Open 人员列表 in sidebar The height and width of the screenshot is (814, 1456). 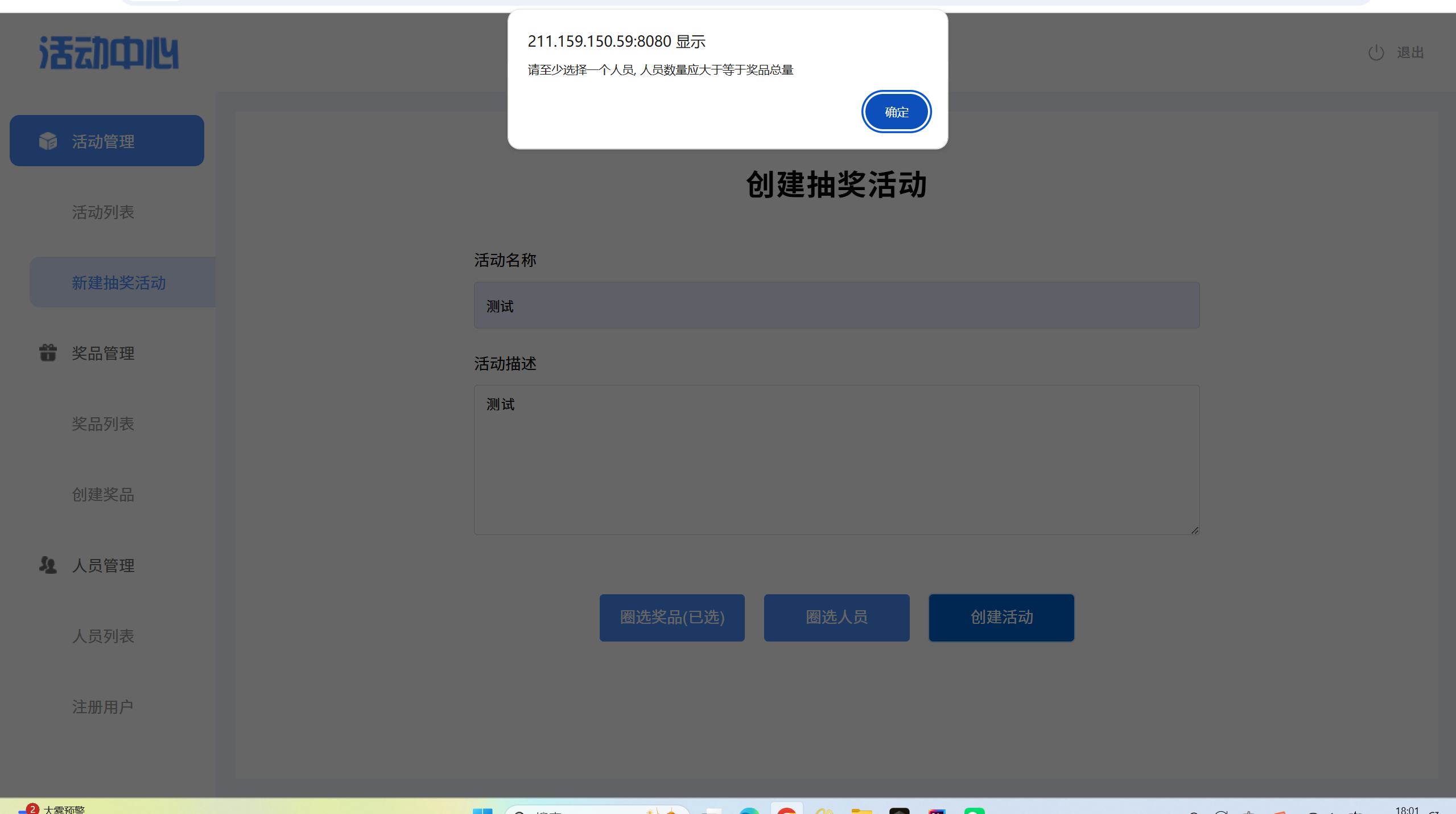point(103,636)
